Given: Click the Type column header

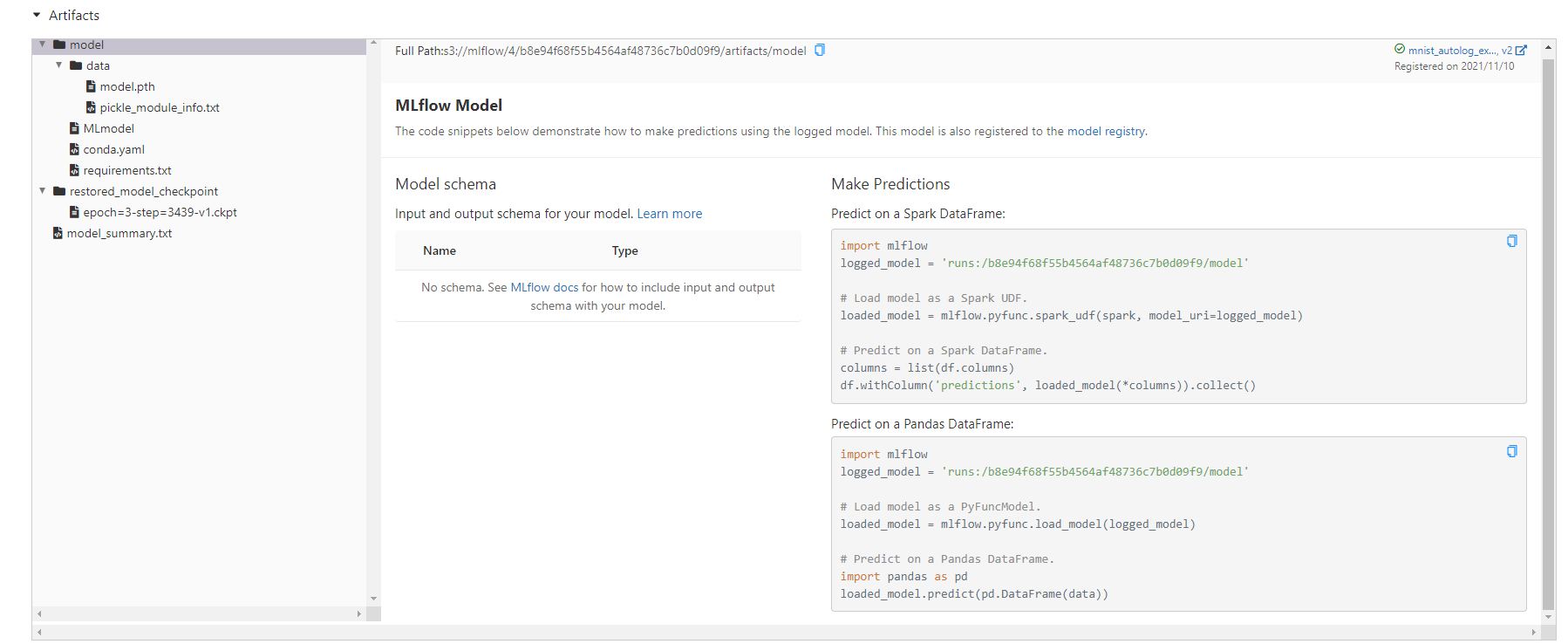Looking at the screenshot, I should 625,250.
